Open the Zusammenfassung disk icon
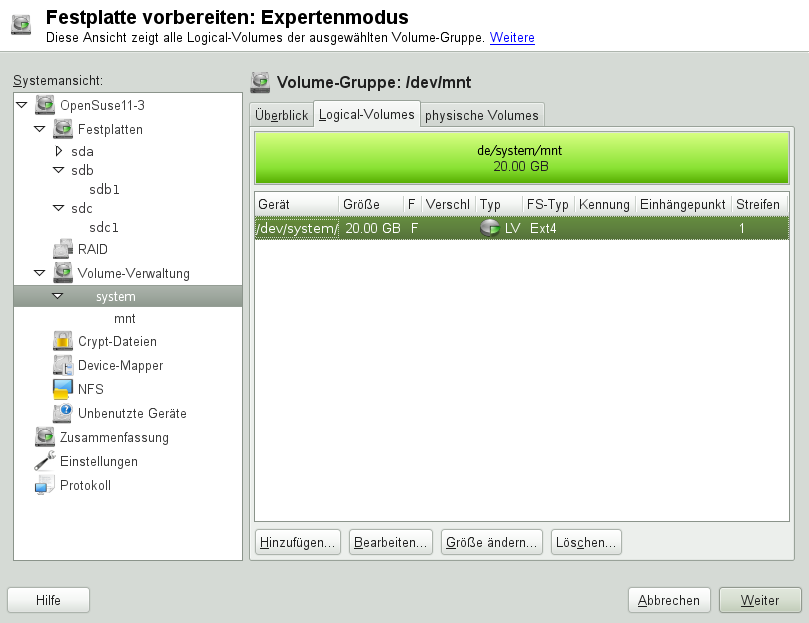 tap(44, 437)
